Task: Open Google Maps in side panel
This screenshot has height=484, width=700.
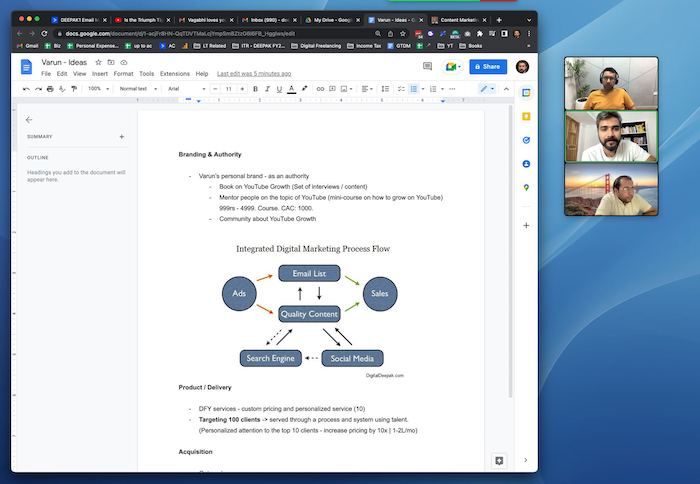Action: [526, 187]
